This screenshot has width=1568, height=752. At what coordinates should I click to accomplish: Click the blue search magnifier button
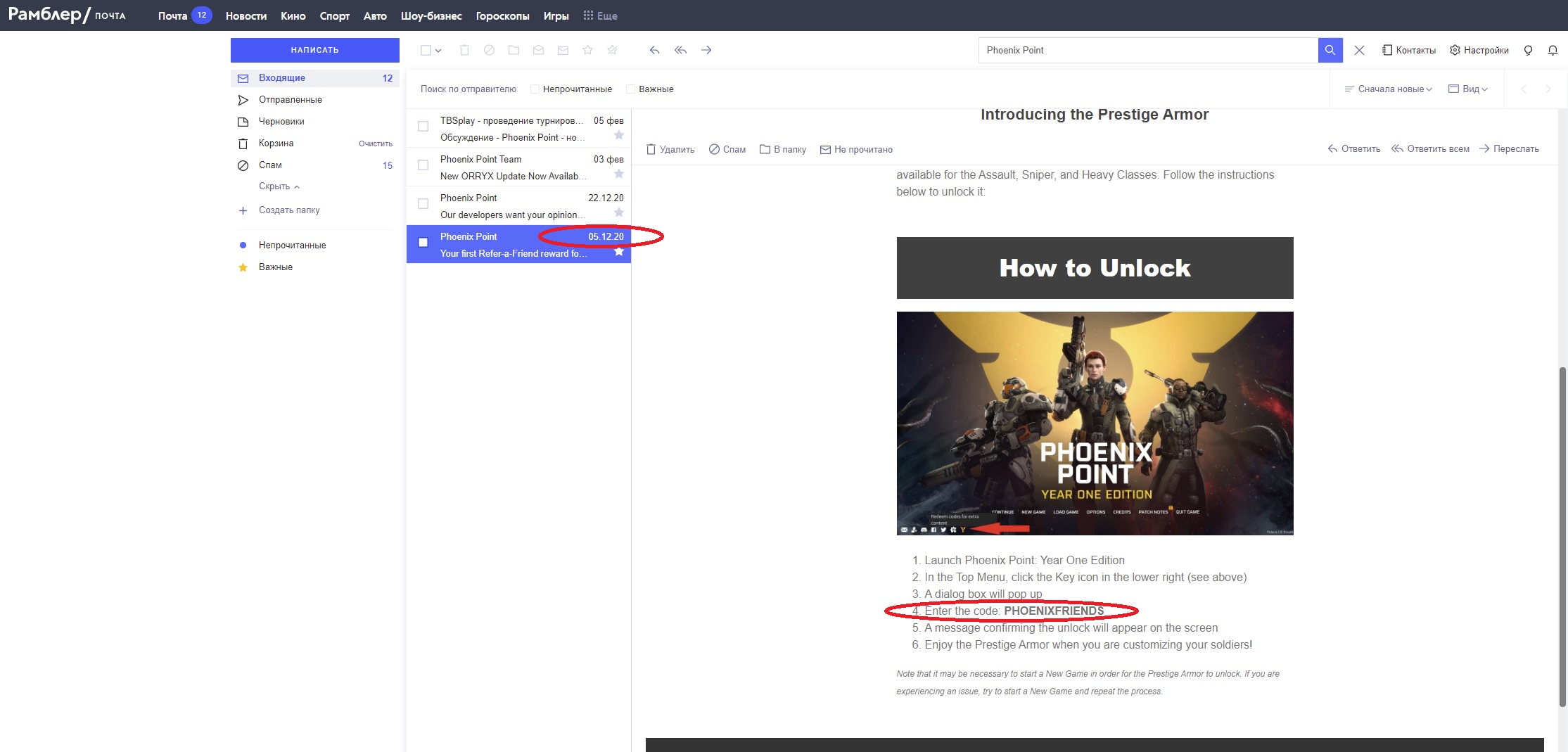coord(1330,50)
